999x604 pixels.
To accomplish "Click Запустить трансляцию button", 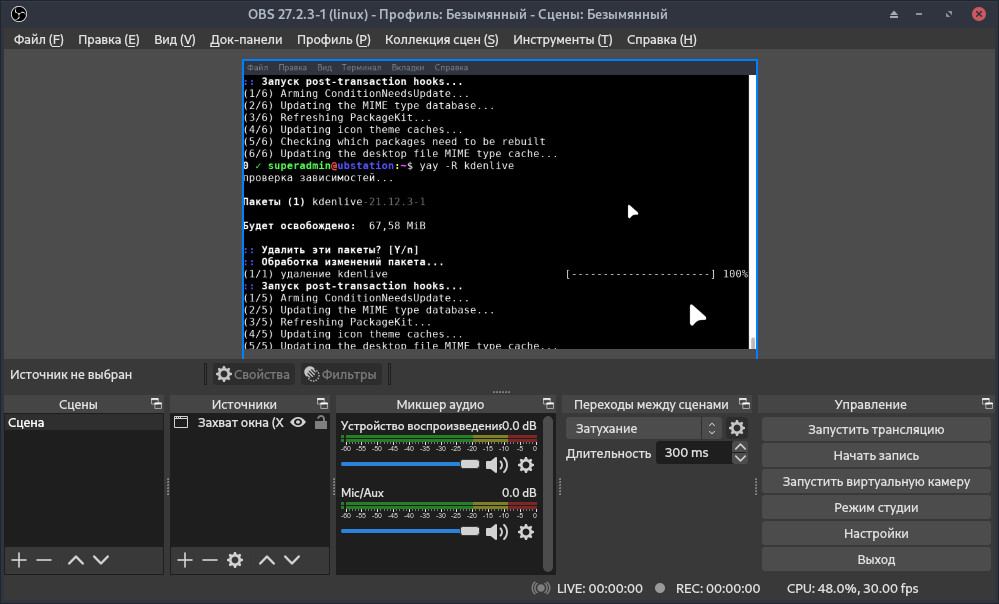I will point(875,429).
